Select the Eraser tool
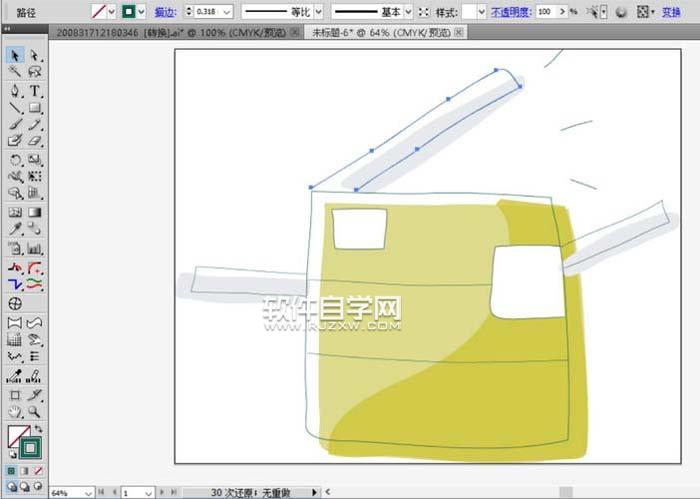The height and width of the screenshot is (499, 700). pyautogui.click(x=34, y=141)
